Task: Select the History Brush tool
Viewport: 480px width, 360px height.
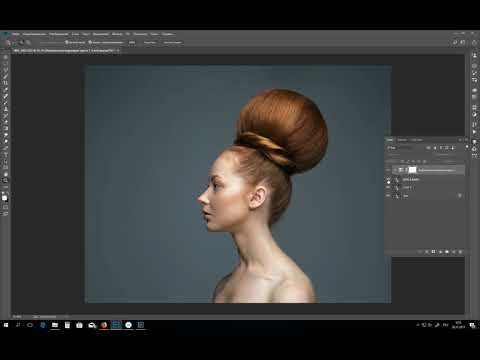Action: (x=6, y=116)
